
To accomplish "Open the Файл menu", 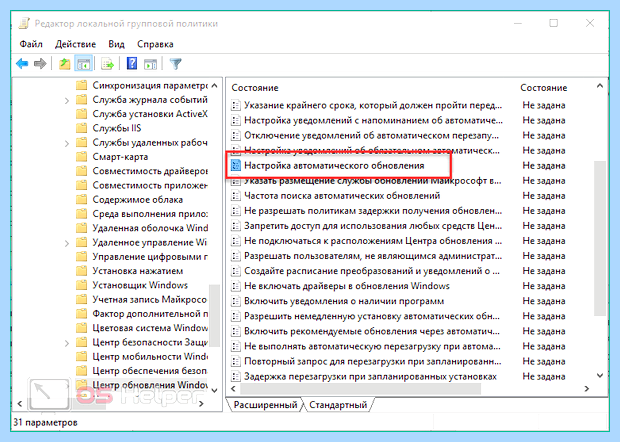I will pyautogui.click(x=31, y=44).
